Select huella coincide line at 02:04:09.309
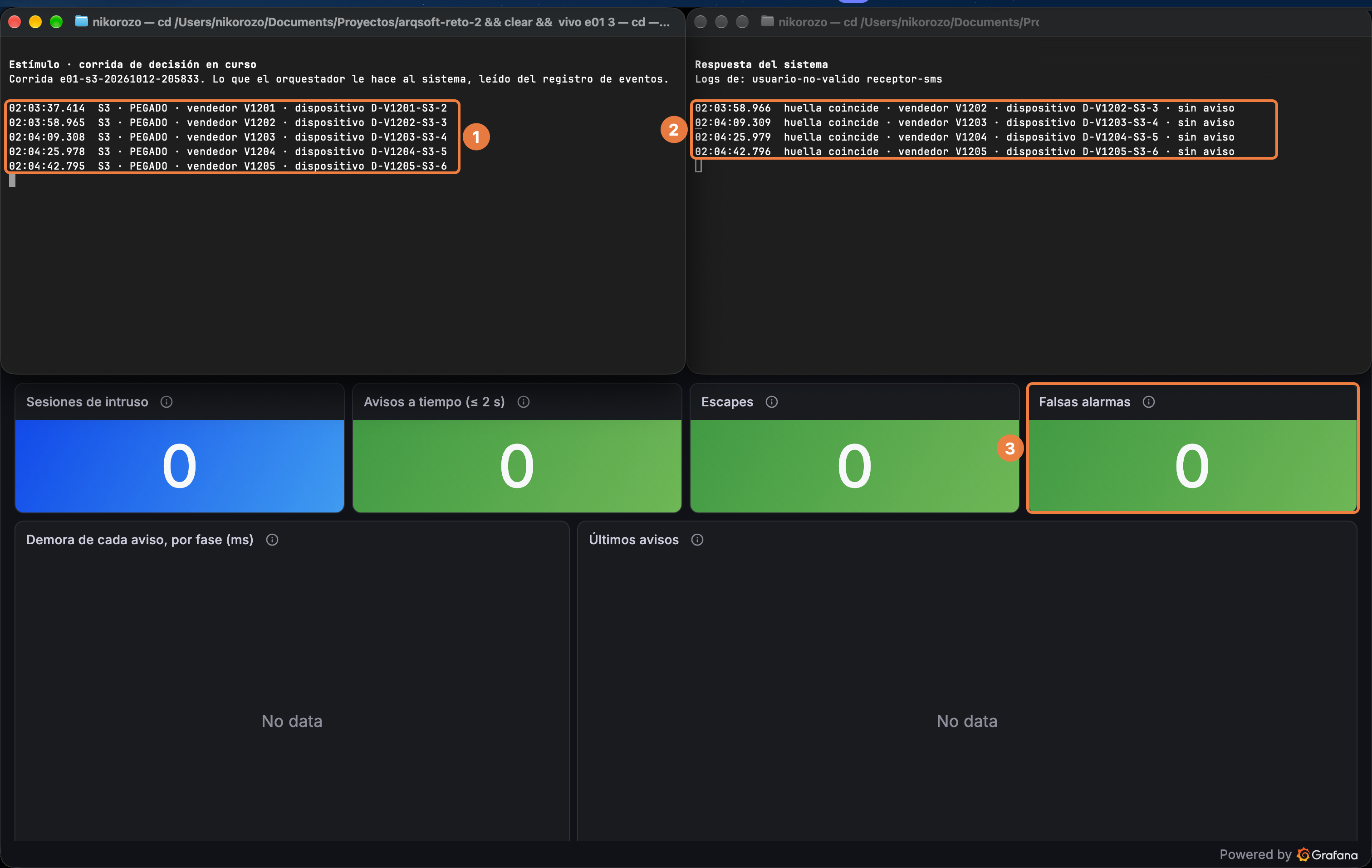This screenshot has height=868, width=1372. tap(965, 122)
